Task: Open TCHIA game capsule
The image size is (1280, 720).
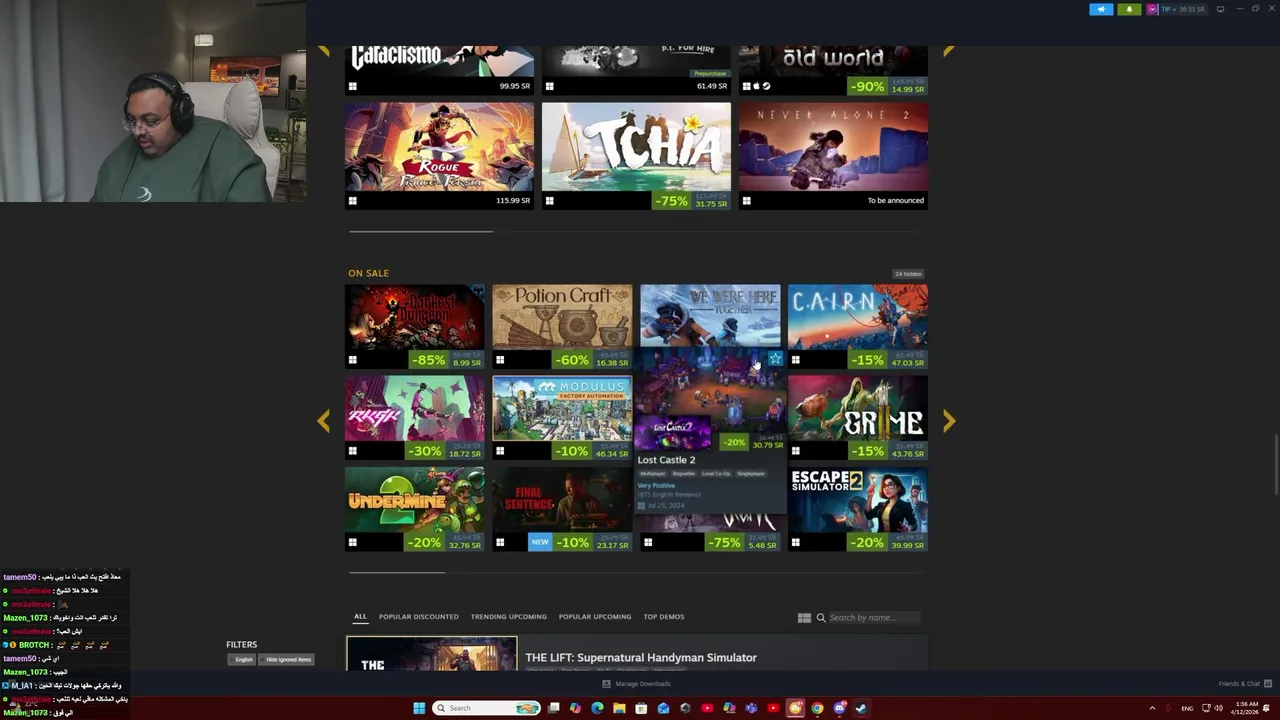Action: (636, 156)
